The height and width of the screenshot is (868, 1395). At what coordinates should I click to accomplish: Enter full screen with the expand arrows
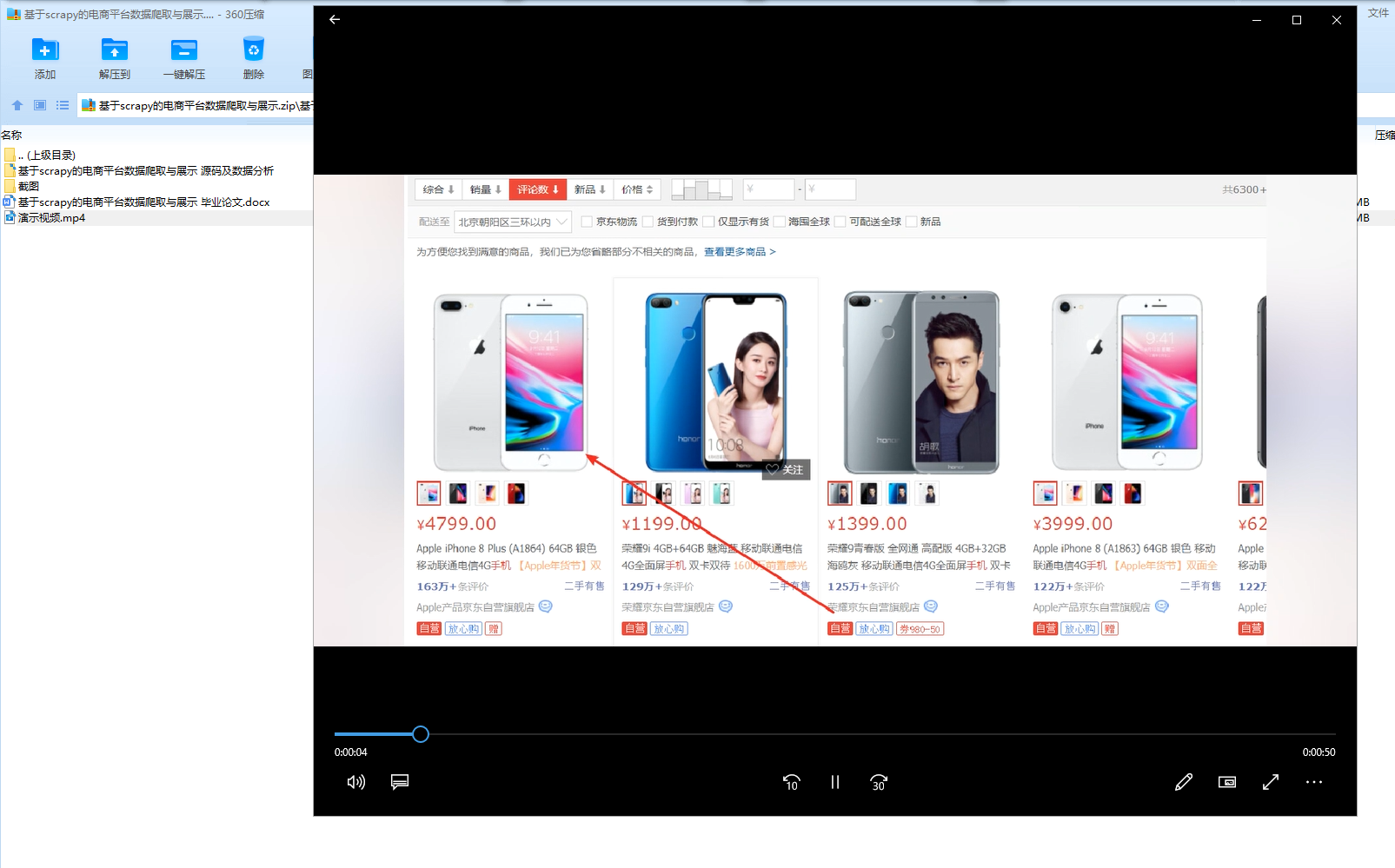1271,782
